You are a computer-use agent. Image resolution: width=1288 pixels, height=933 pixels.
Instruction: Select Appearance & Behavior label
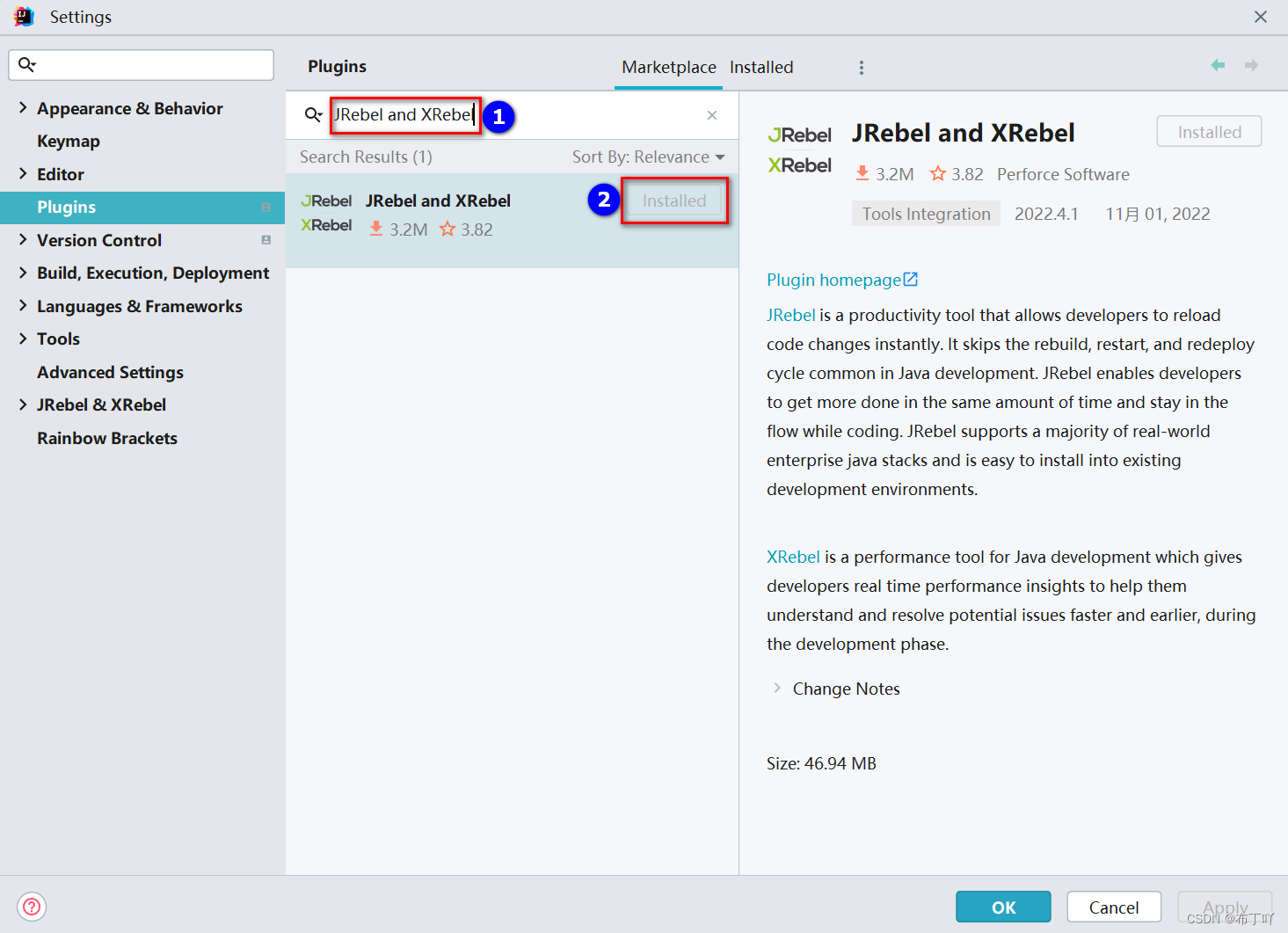tap(130, 108)
